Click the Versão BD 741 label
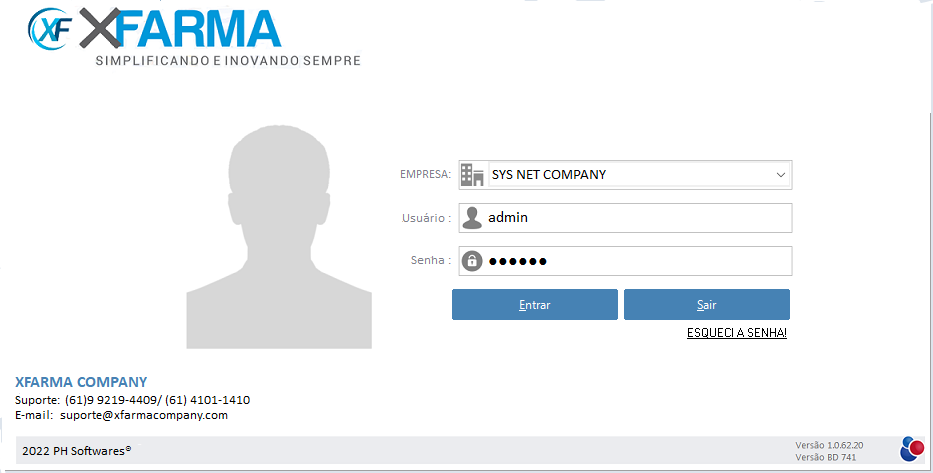This screenshot has width=933, height=473. pyautogui.click(x=825, y=457)
